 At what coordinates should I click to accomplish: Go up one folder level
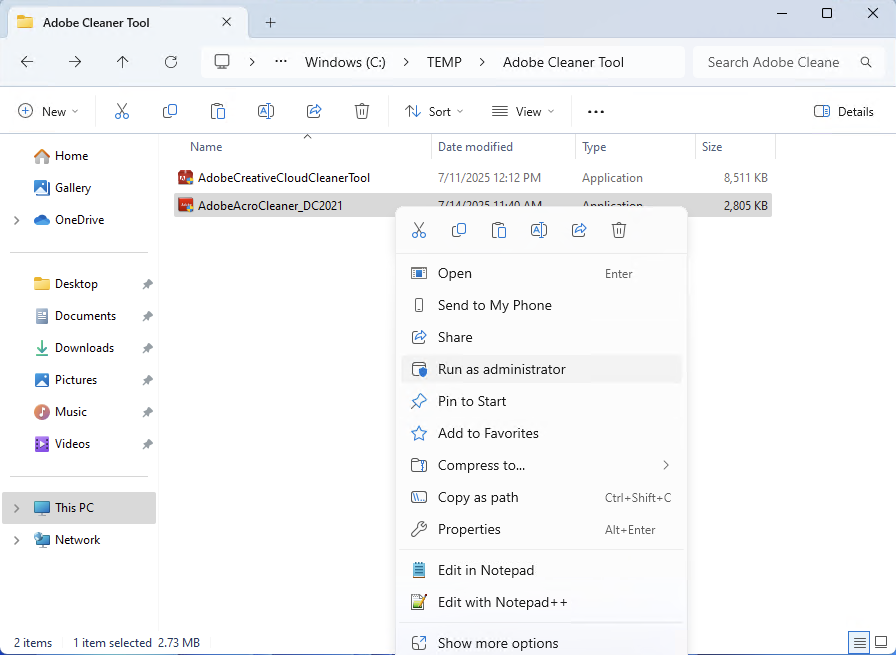pos(123,62)
